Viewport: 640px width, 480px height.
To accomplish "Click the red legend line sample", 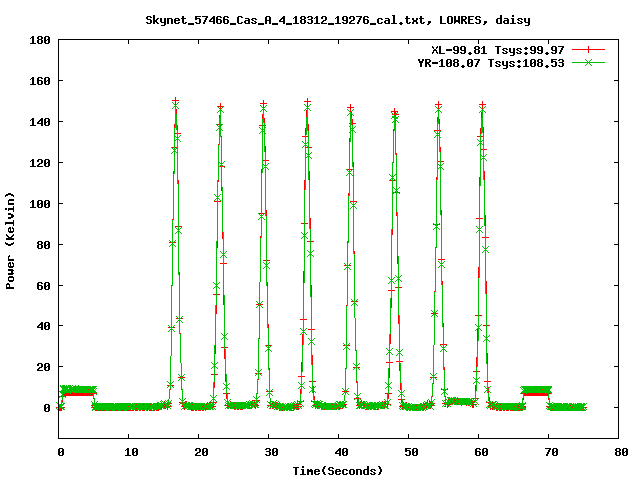I will (588, 50).
